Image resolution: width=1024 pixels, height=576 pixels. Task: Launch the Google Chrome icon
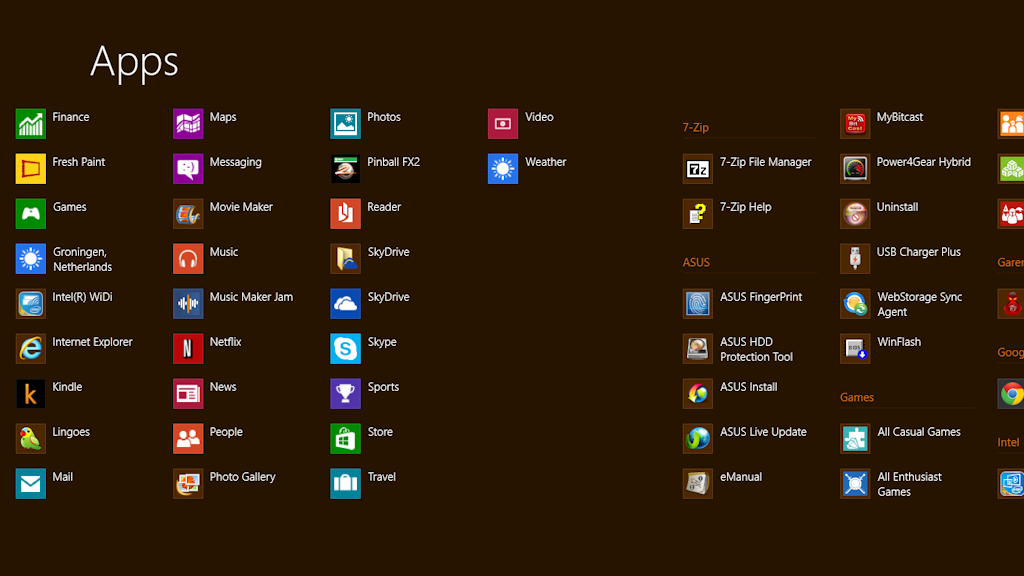[x=1011, y=394]
